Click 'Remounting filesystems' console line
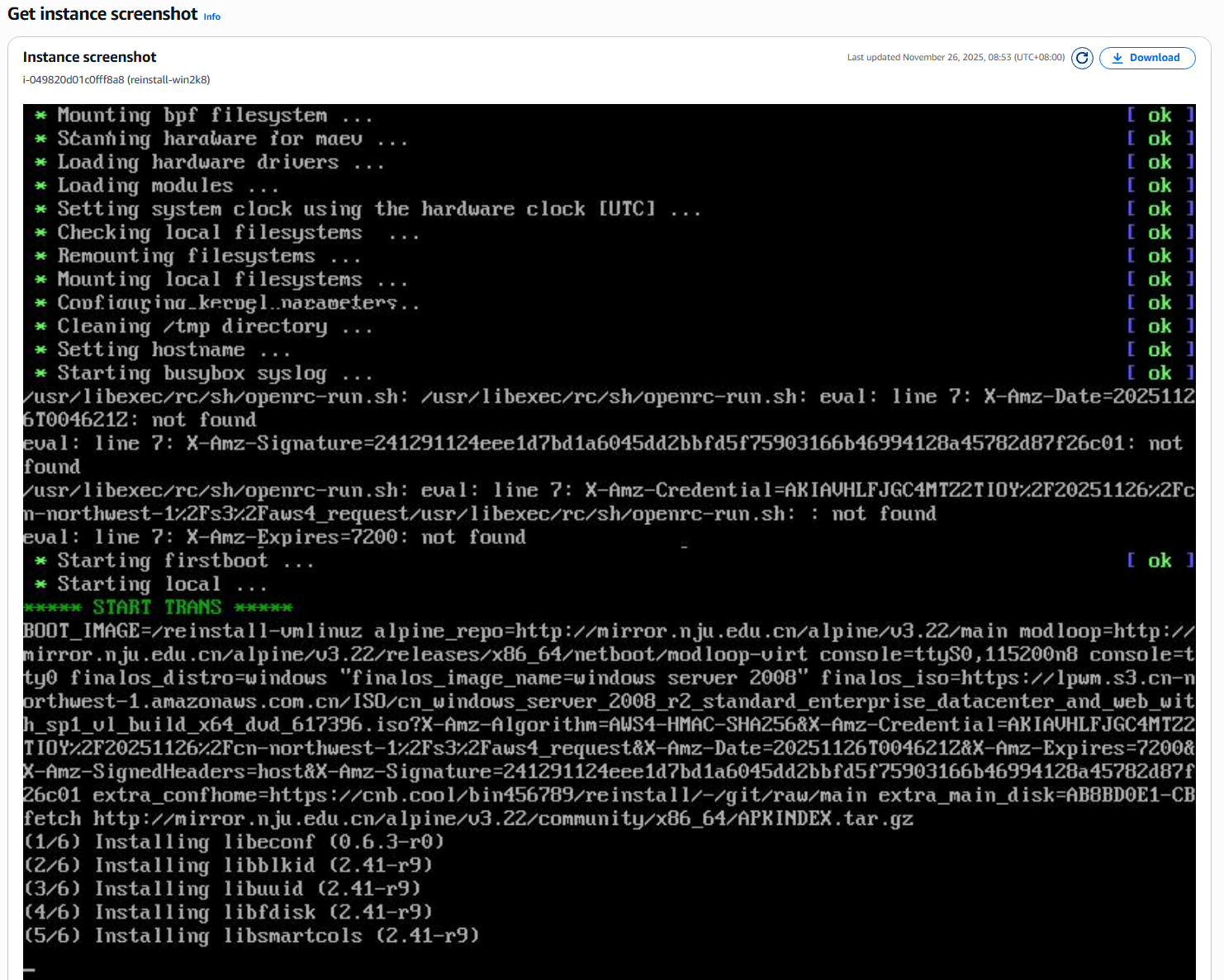1224x980 pixels. pos(198,256)
